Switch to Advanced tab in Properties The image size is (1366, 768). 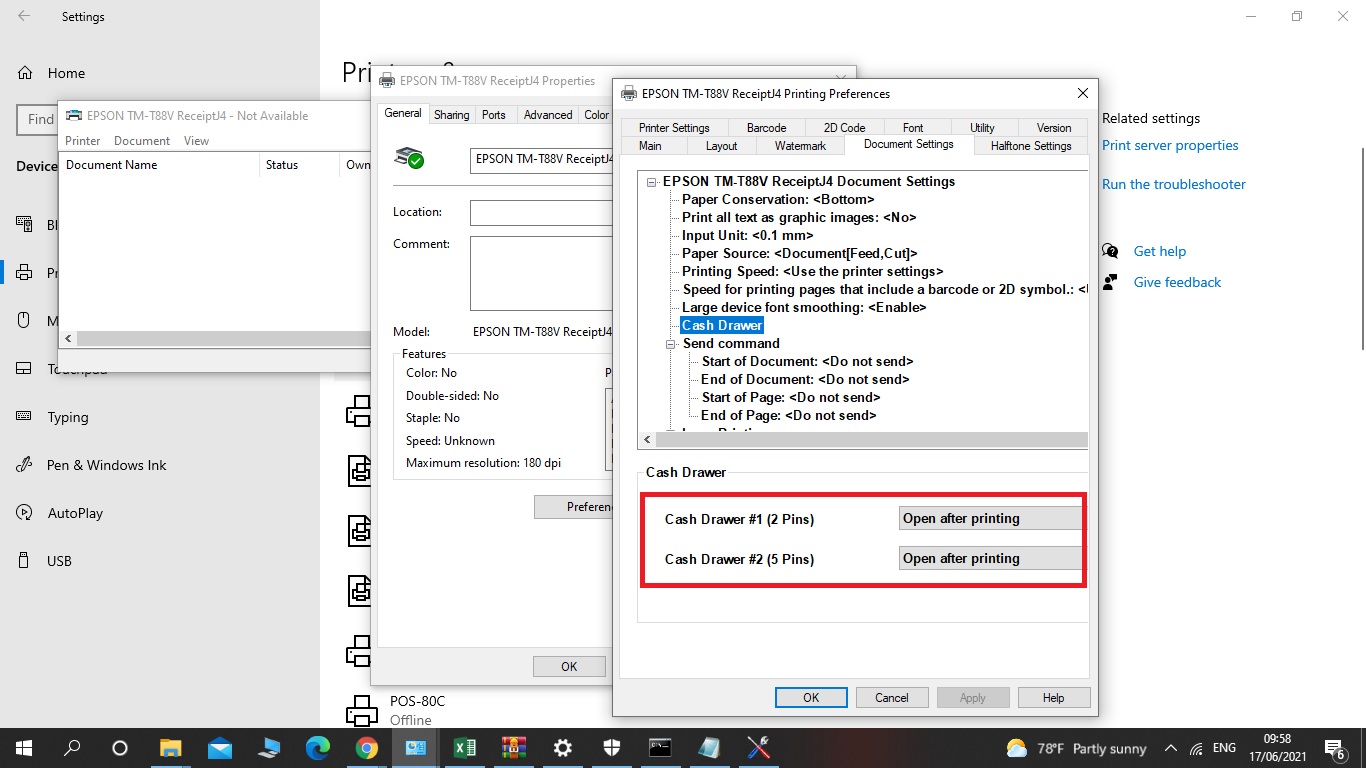click(548, 115)
